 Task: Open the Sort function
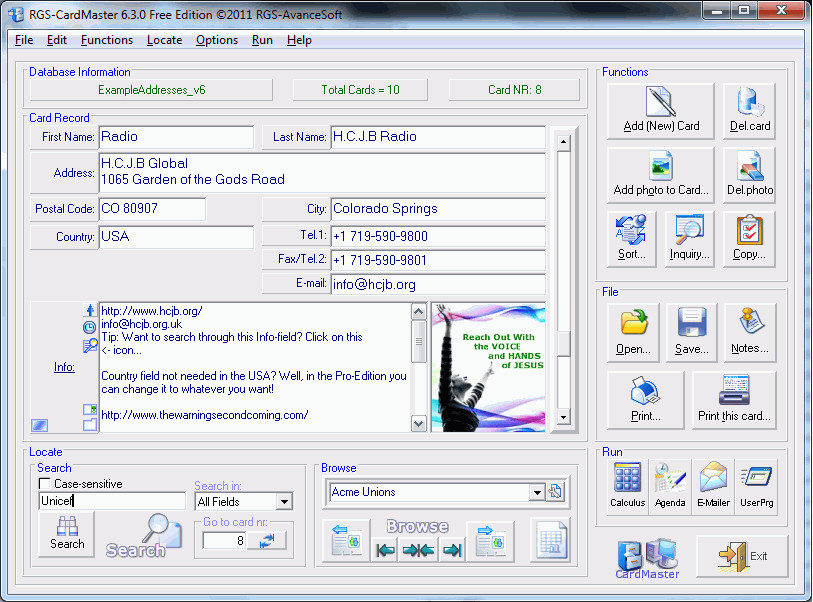pyautogui.click(x=631, y=239)
